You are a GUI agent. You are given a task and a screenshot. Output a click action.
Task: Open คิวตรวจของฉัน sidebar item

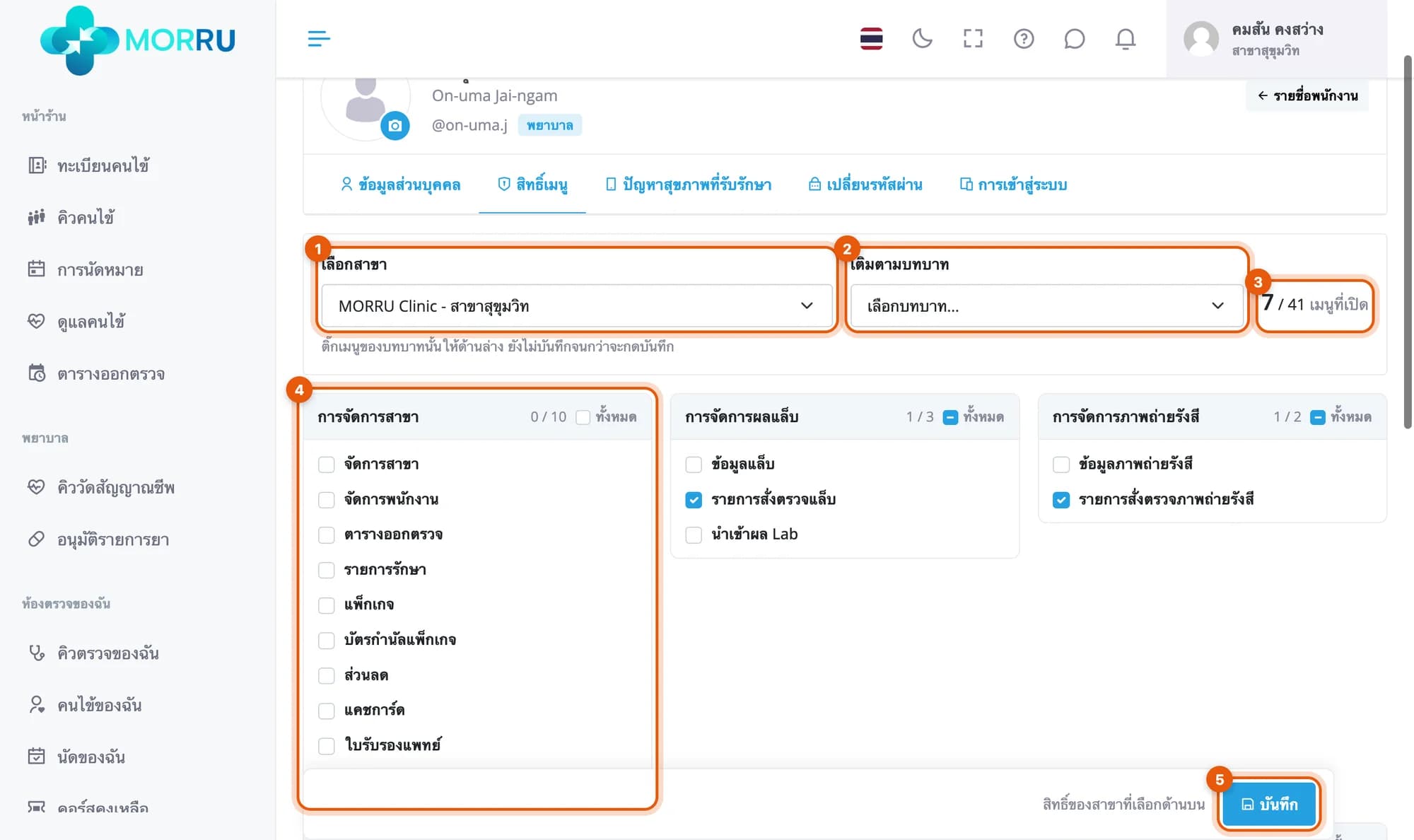(93, 653)
